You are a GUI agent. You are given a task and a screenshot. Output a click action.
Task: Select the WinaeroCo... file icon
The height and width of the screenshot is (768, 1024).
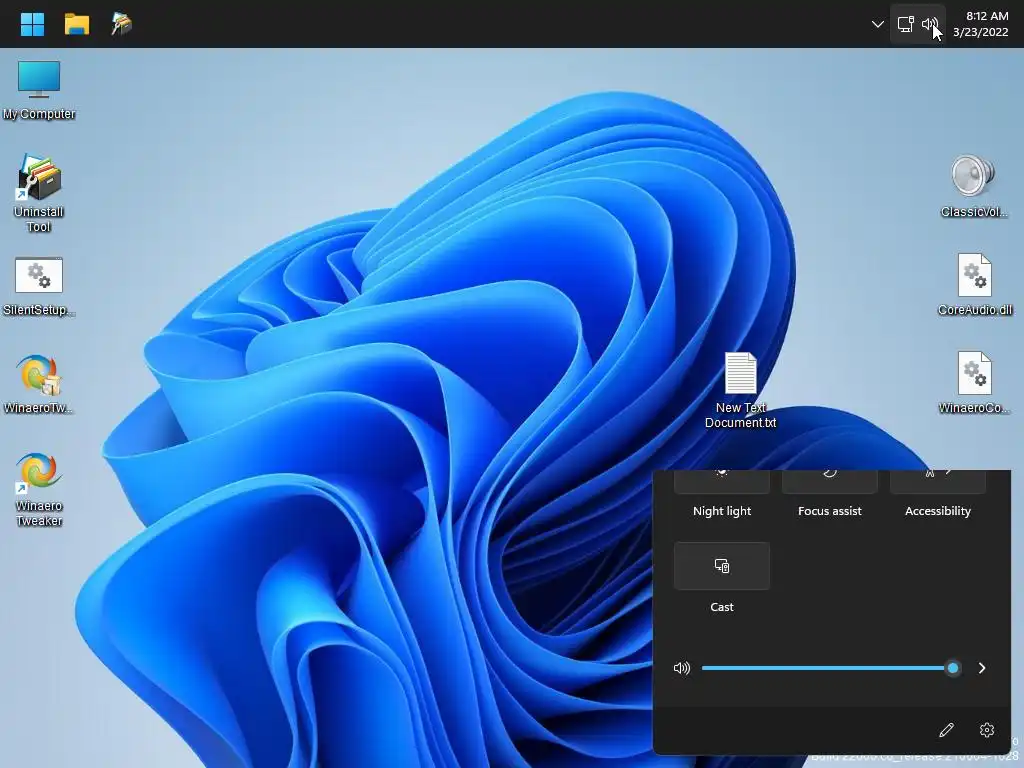click(x=974, y=383)
